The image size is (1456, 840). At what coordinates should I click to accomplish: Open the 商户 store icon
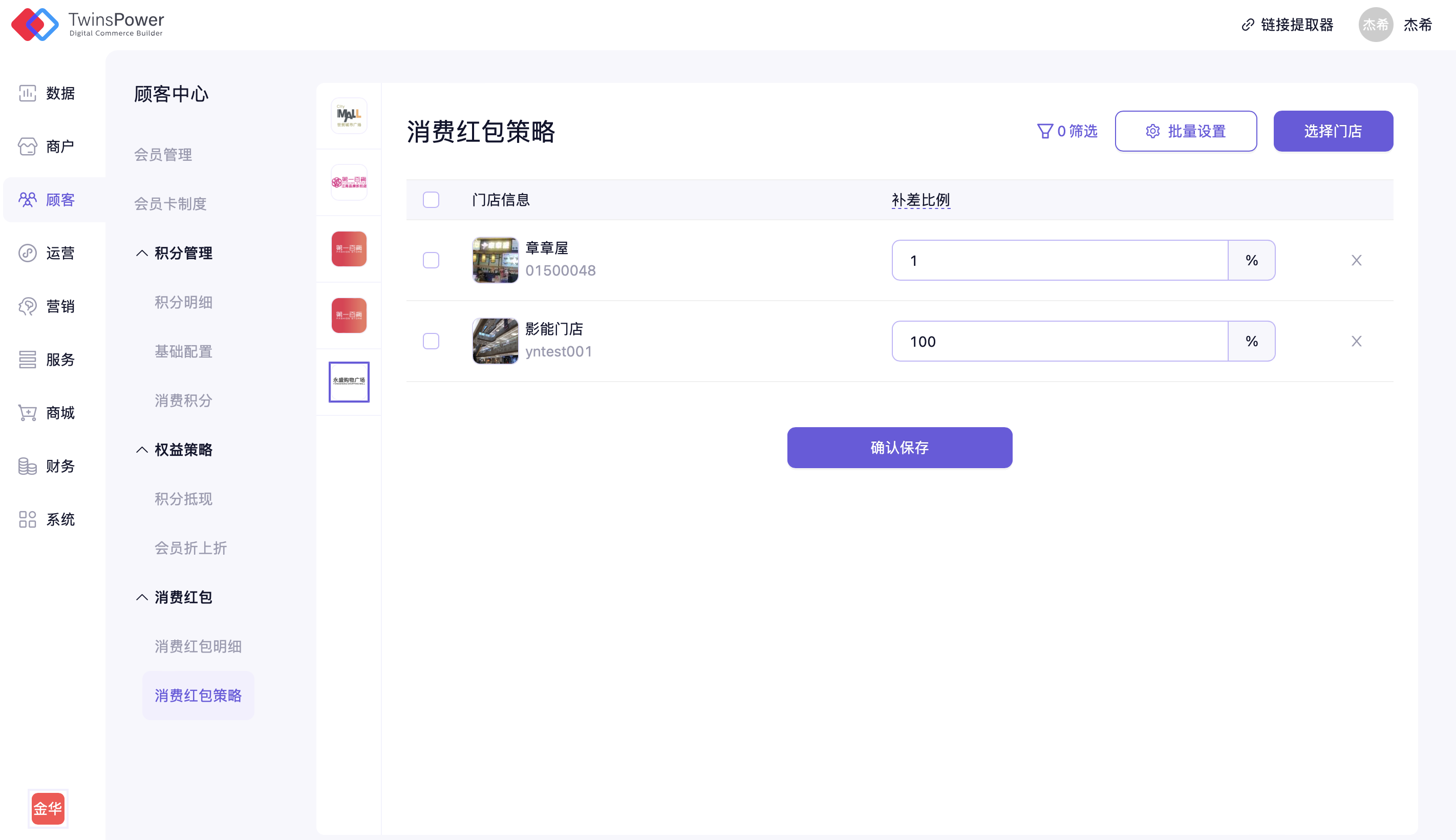coord(27,146)
